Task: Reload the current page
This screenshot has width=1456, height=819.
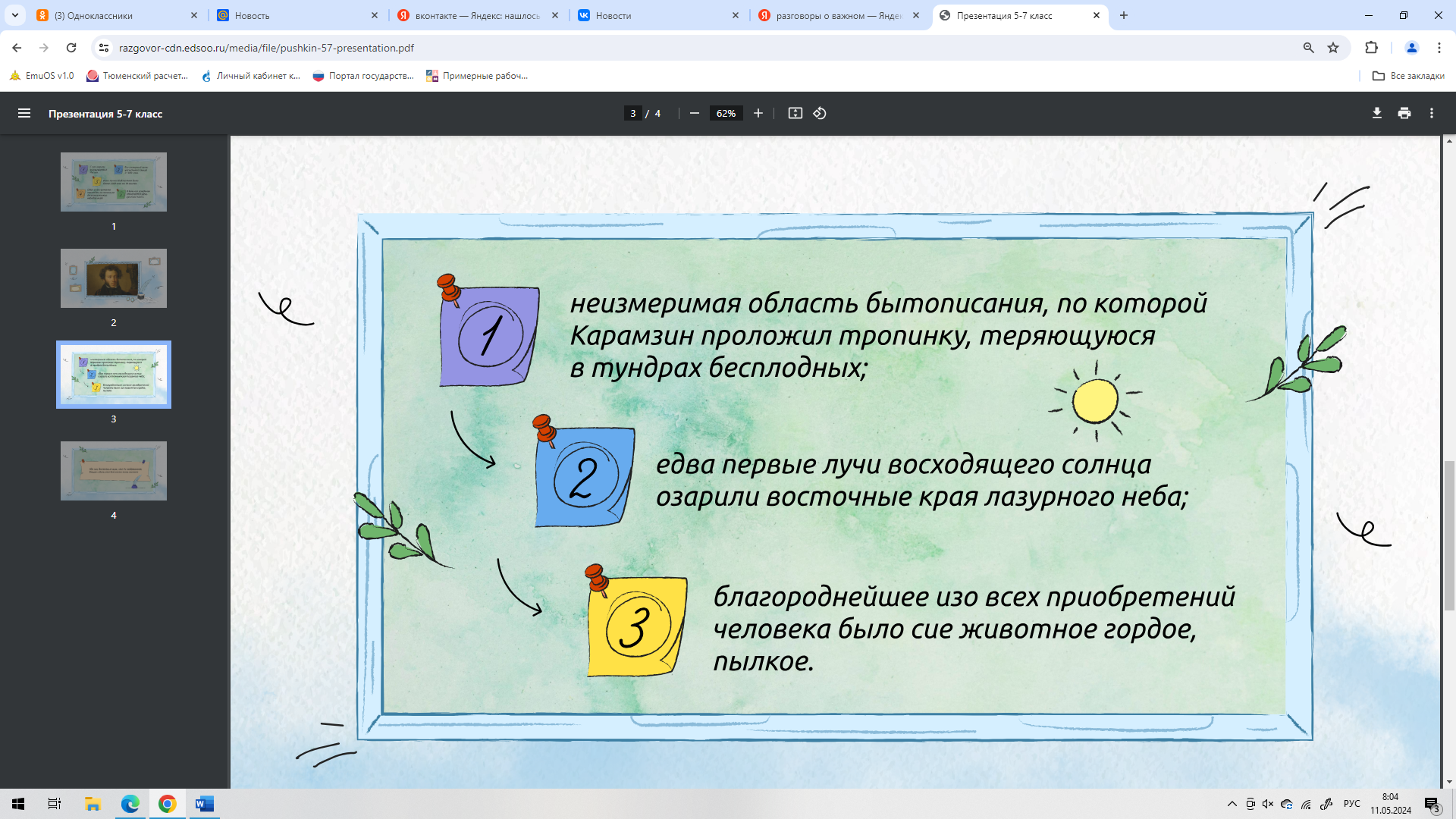Action: click(71, 48)
